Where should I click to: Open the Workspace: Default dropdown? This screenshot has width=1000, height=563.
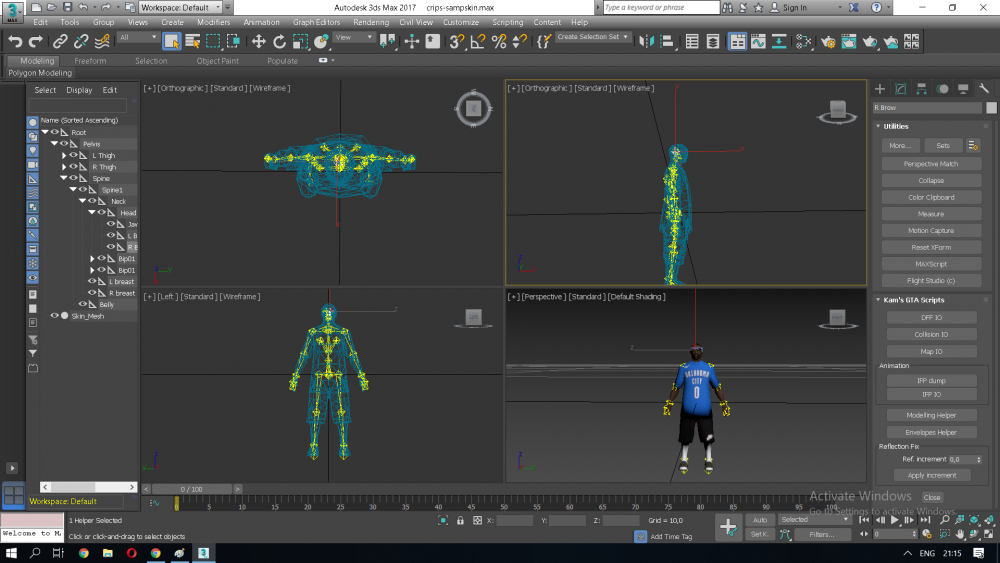click(x=180, y=7)
